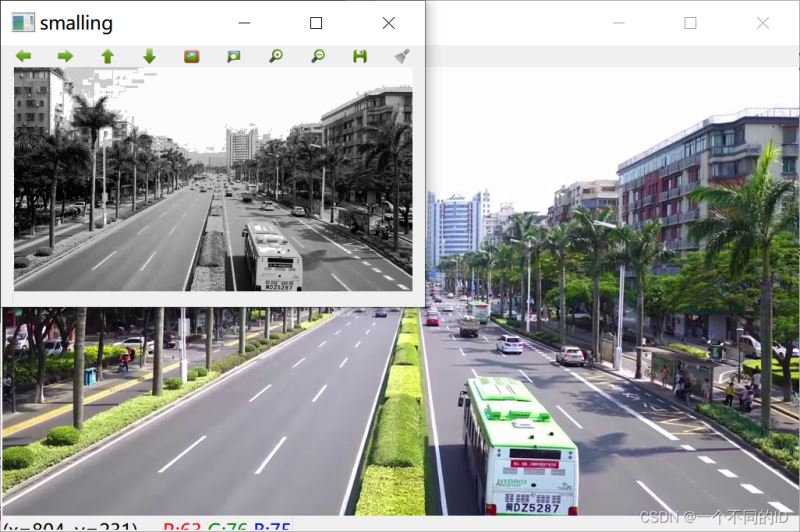Image resolution: width=800 pixels, height=532 pixels.
Task: Maximize the smalling window
Action: tap(316, 23)
